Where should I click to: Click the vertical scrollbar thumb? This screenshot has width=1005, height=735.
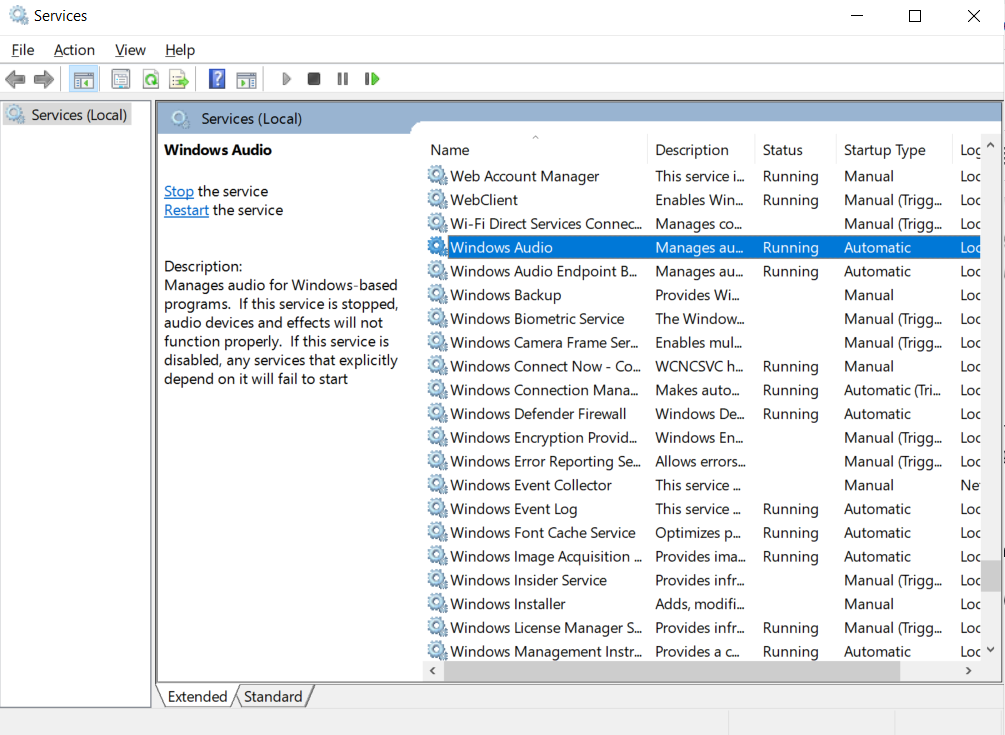(x=990, y=576)
